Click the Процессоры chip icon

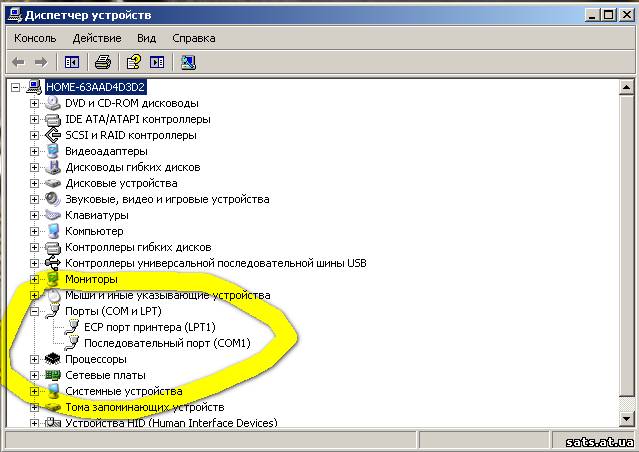53,359
